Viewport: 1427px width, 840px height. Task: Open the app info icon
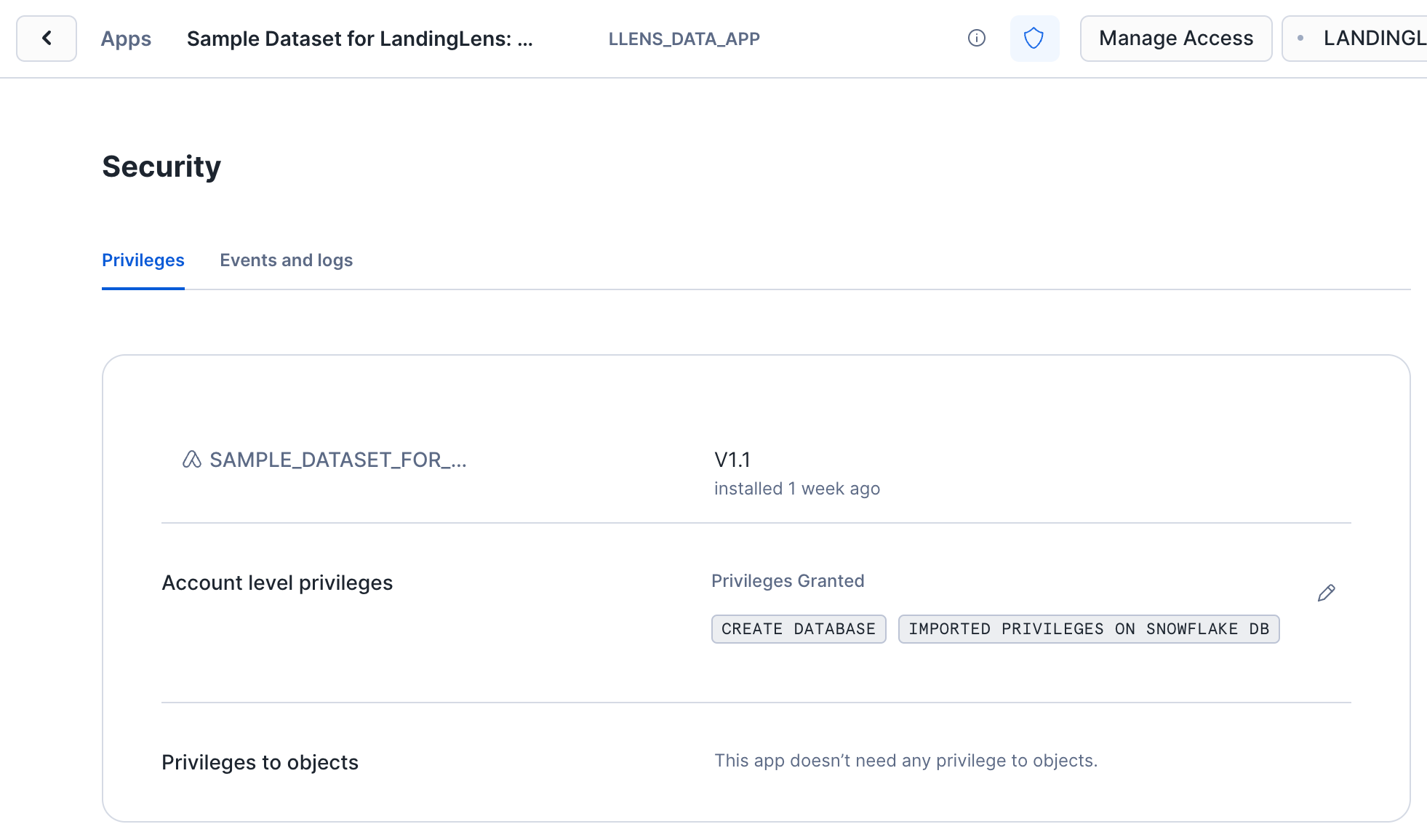pyautogui.click(x=976, y=39)
